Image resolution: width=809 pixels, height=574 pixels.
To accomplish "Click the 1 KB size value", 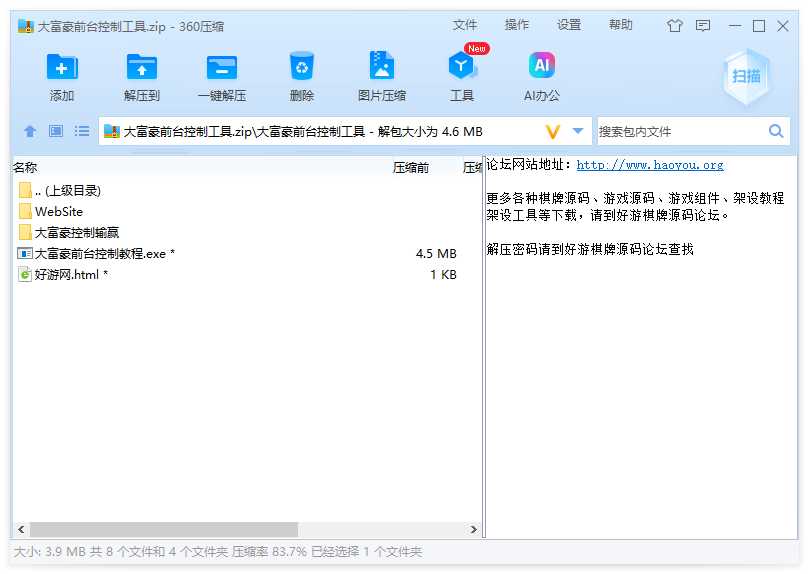I will [444, 274].
